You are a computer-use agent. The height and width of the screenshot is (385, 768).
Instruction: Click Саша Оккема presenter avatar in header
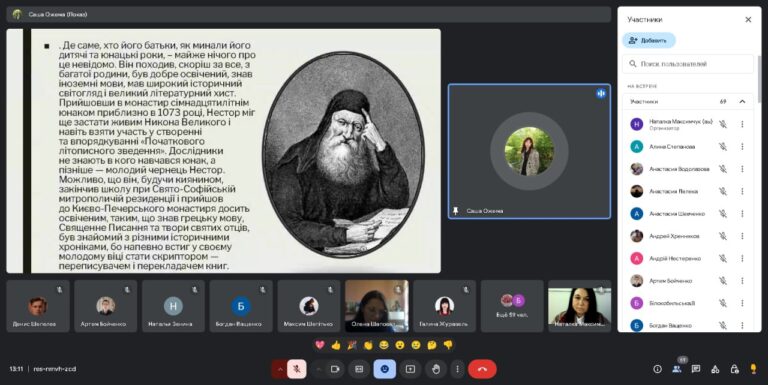coord(17,14)
